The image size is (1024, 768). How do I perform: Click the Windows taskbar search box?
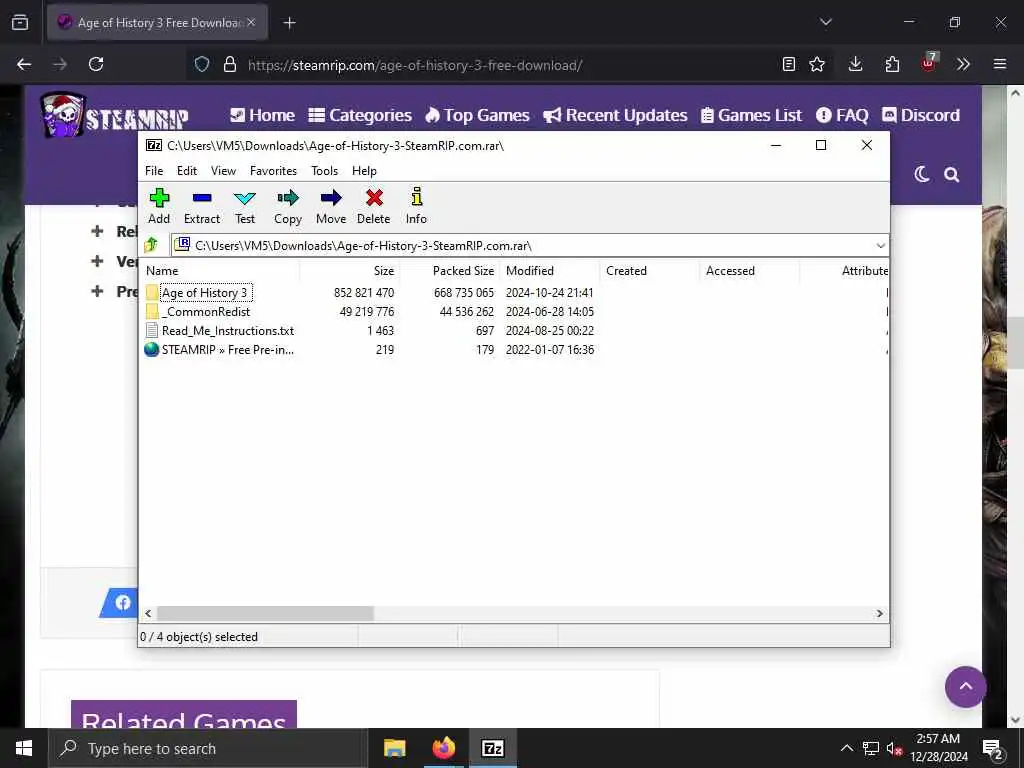coord(208,748)
